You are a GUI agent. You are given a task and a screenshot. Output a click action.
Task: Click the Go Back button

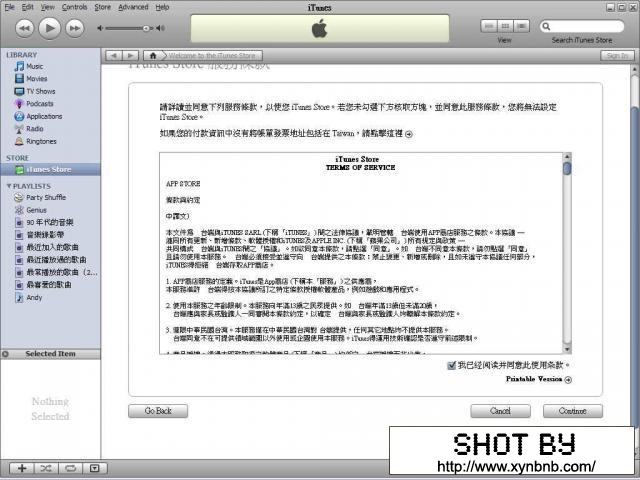158,411
